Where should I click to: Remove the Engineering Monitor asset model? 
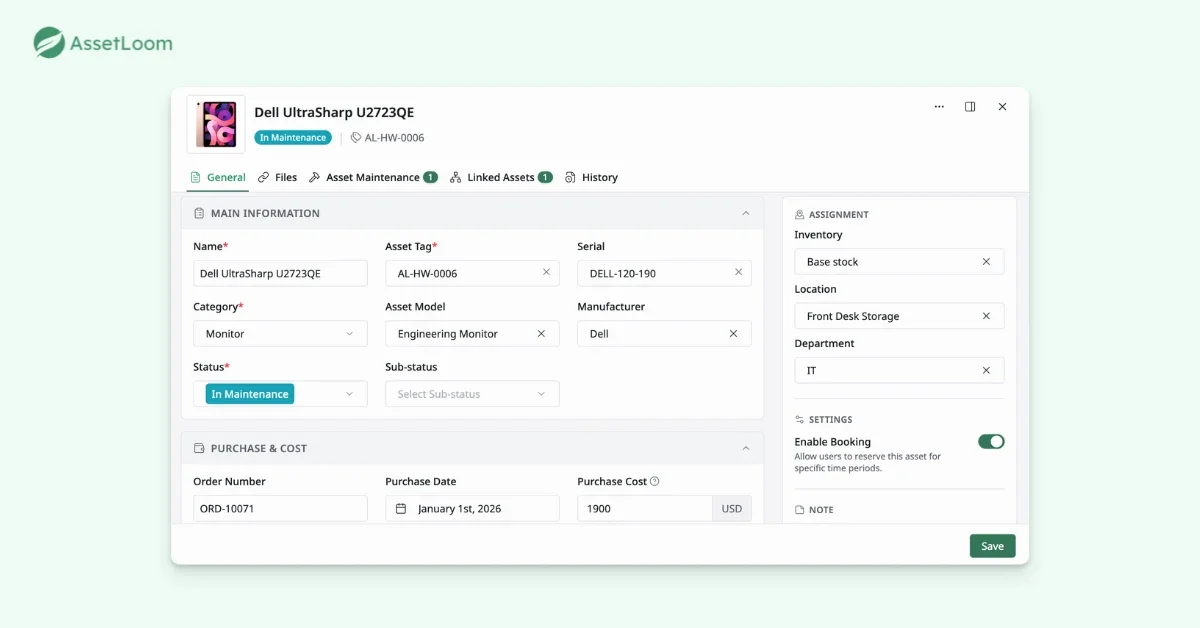541,334
